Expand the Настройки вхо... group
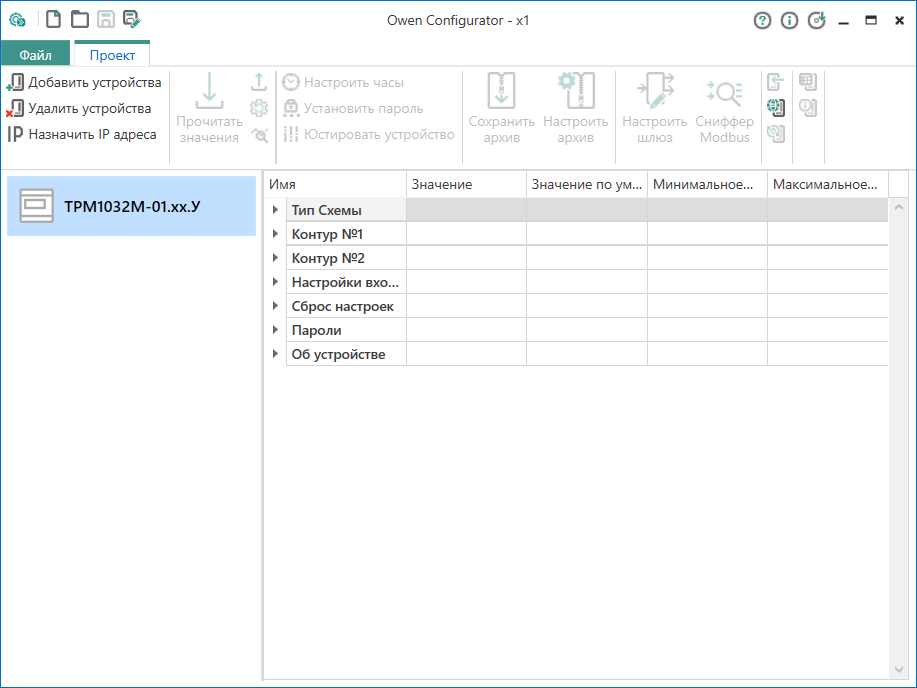Viewport: 917px width, 688px height. click(275, 282)
